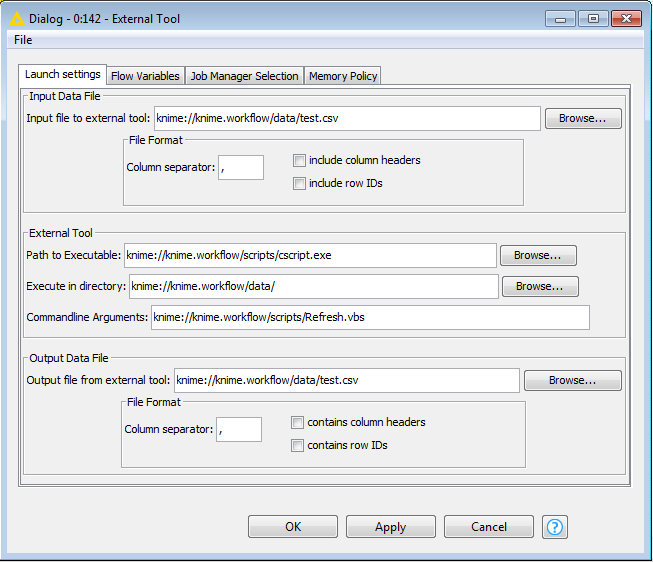Browse for Path to Executable

click(538, 255)
